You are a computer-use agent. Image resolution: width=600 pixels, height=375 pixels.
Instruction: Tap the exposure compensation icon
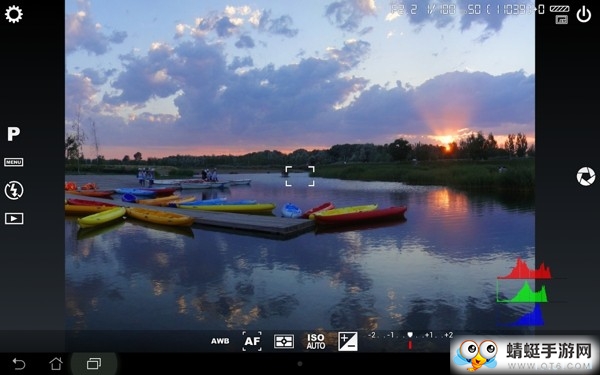point(348,341)
